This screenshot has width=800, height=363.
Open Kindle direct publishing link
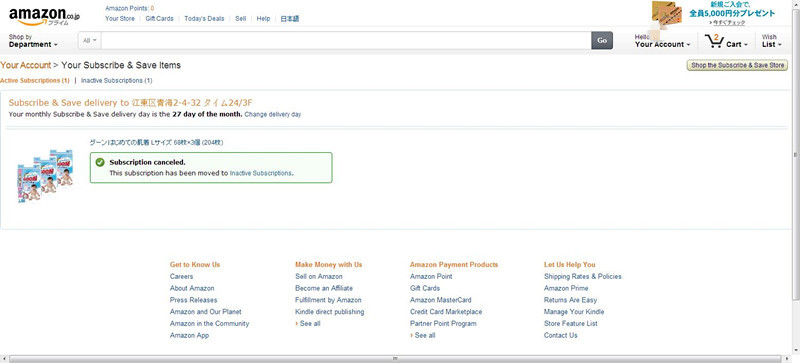330,311
